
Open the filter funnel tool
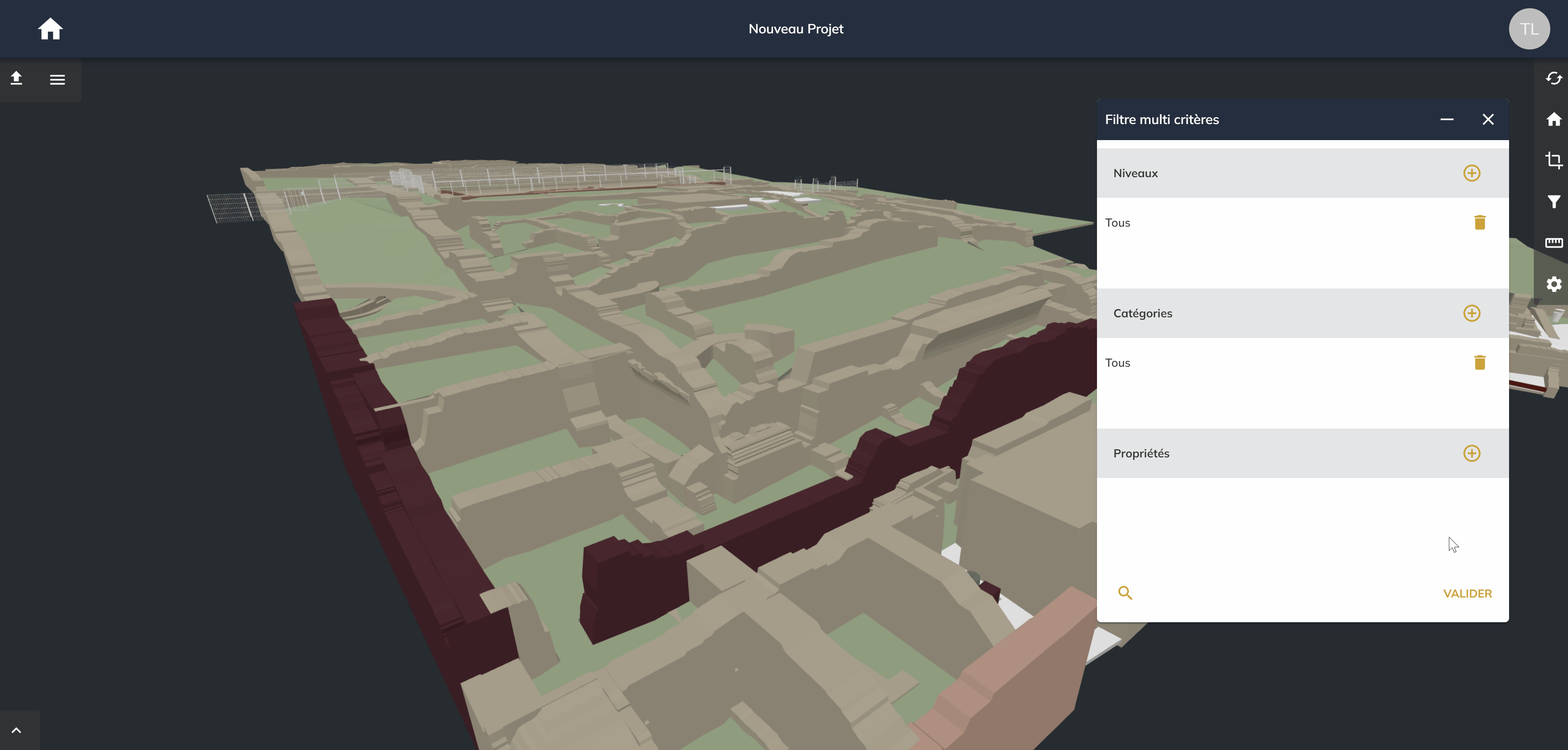point(1554,202)
